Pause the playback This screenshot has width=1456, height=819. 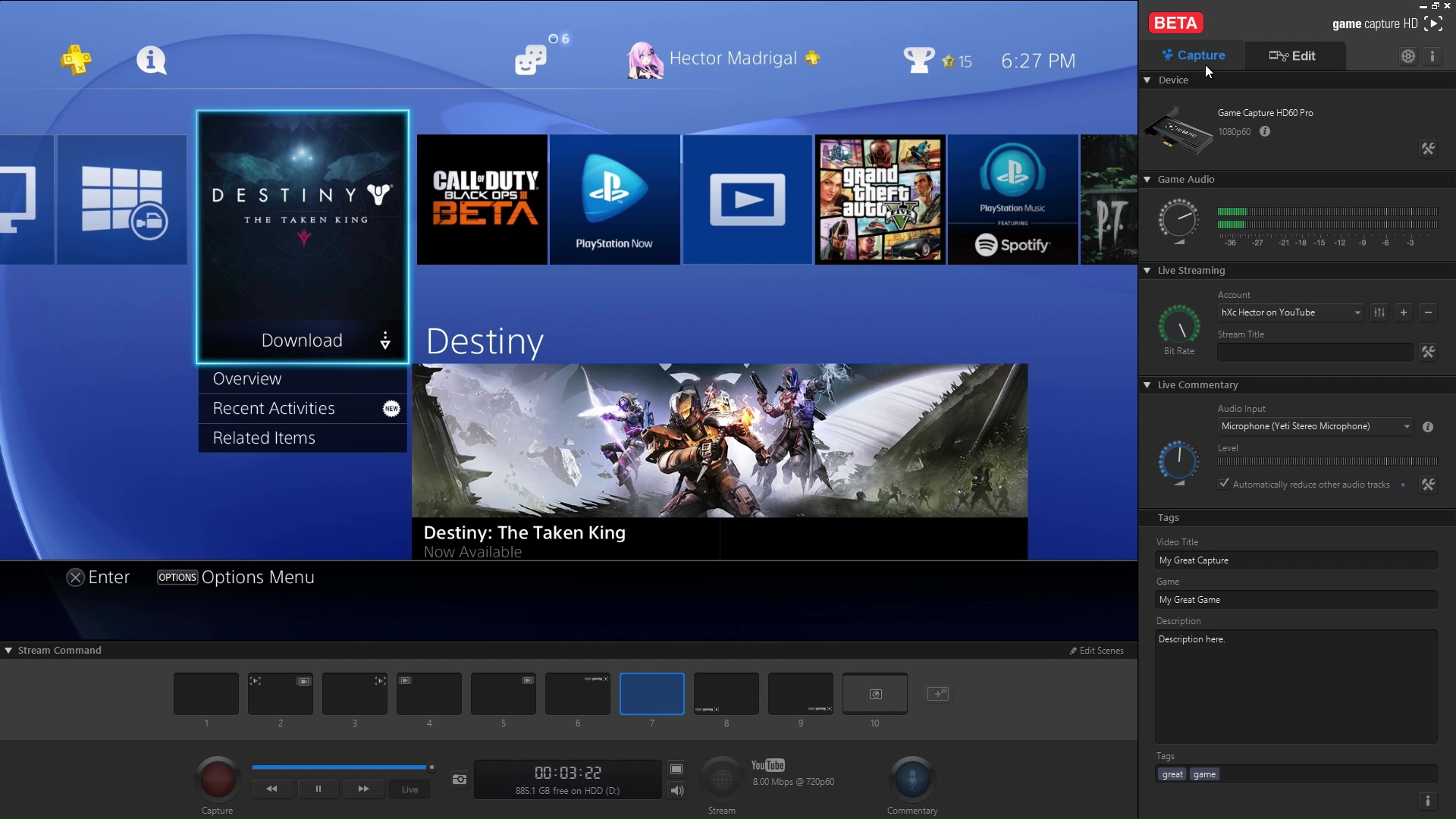coord(318,789)
